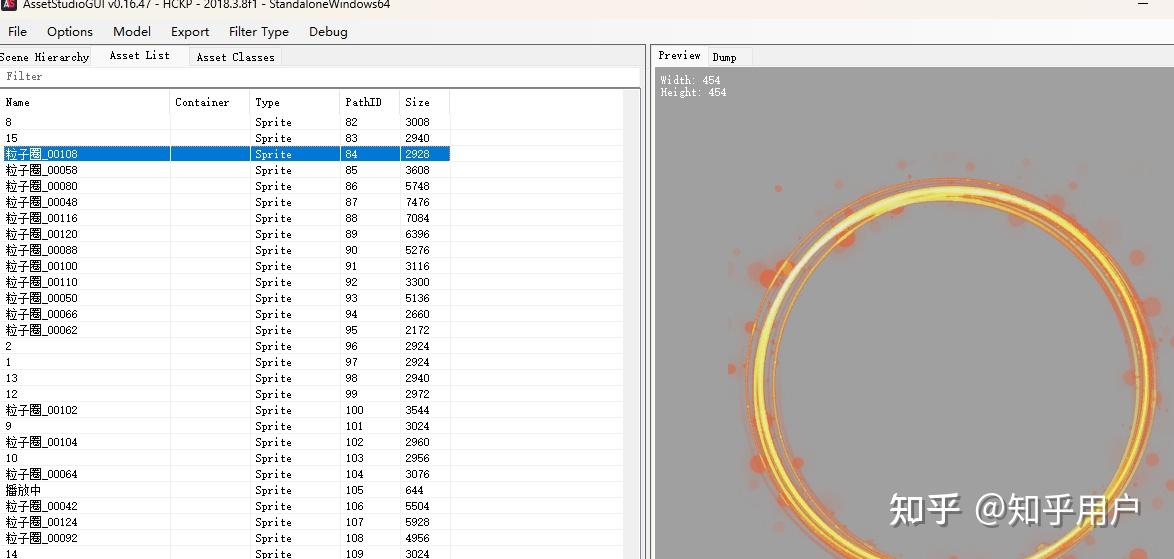Open the Debug menu

pos(328,31)
